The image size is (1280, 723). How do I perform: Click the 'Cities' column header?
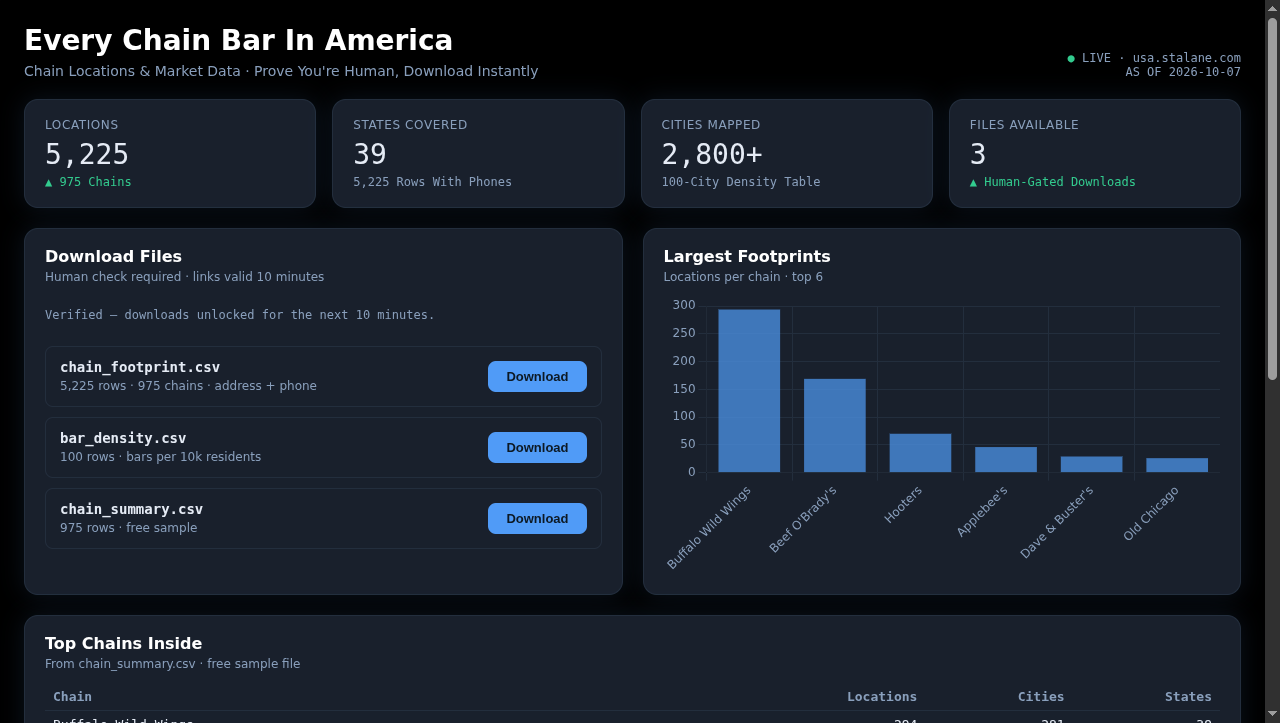pyautogui.click(x=1041, y=696)
